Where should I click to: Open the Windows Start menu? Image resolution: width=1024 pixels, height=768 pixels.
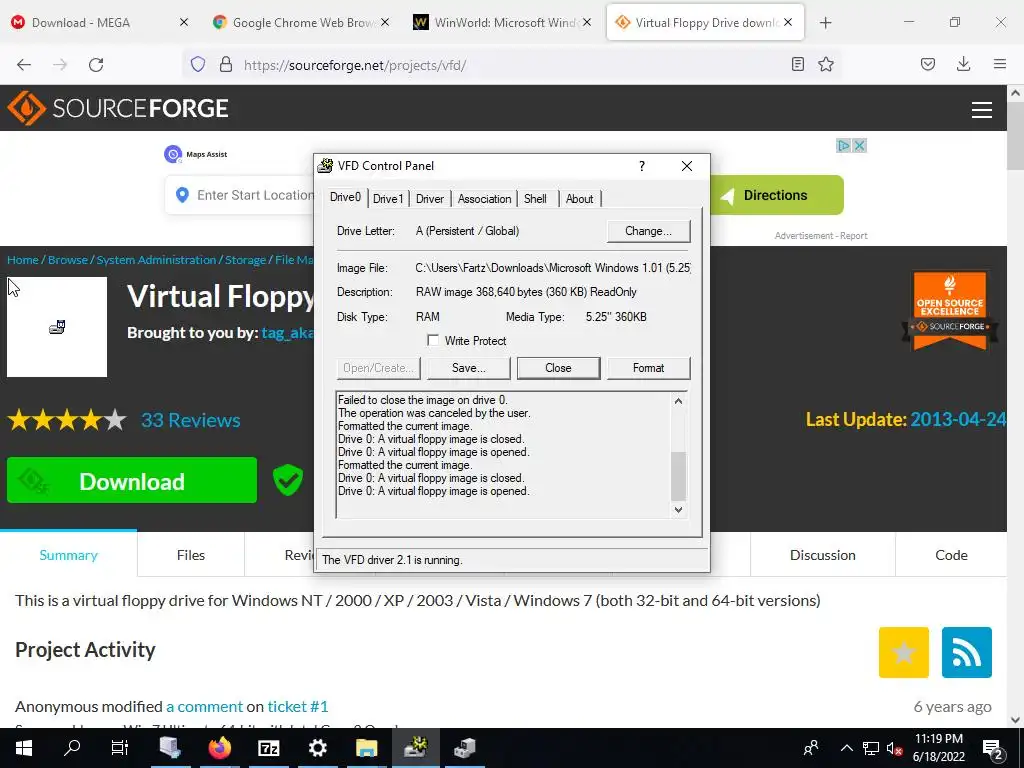[x=24, y=748]
